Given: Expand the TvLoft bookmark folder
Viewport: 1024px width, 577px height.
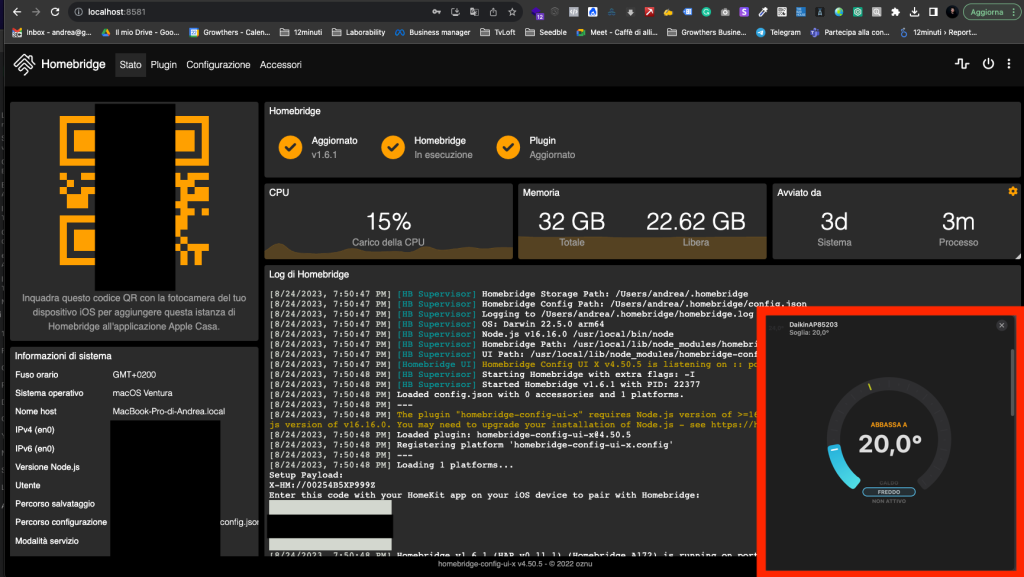Looking at the screenshot, I should tap(498, 32).
